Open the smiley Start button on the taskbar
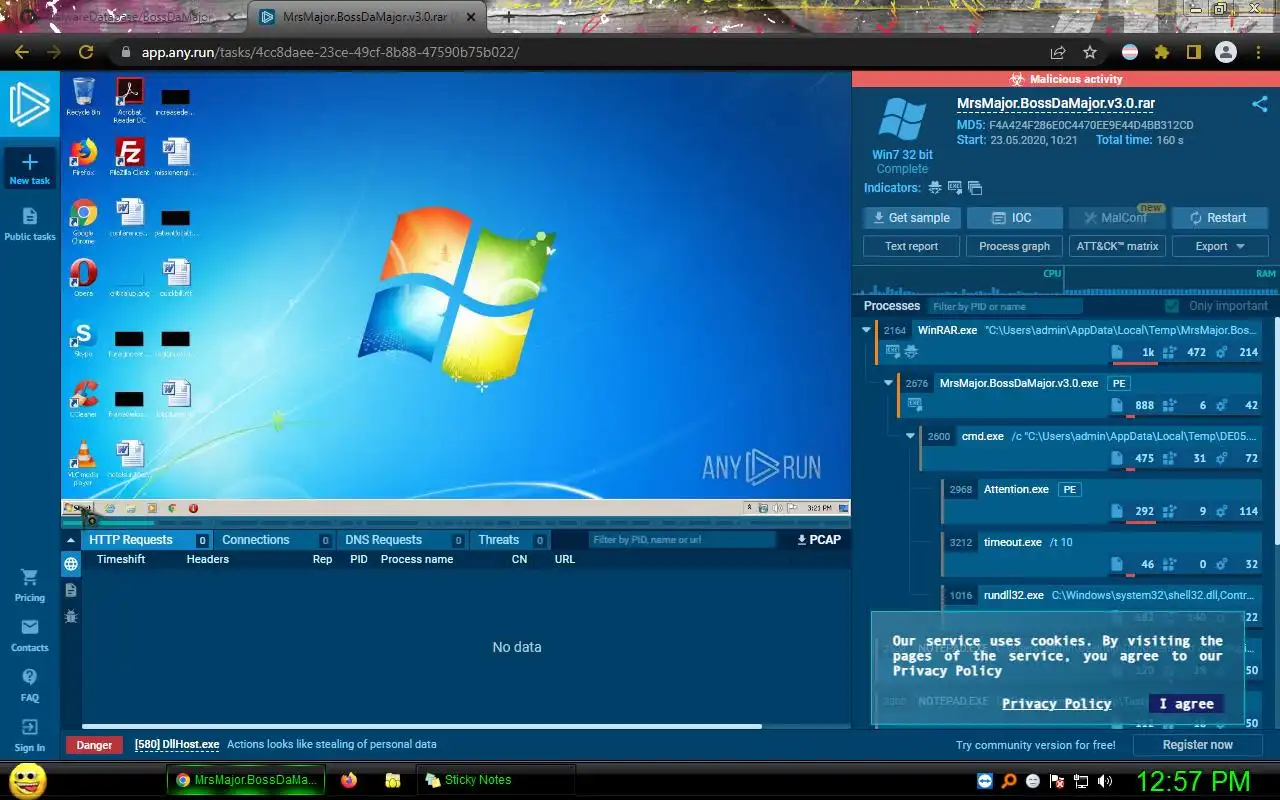 (27, 780)
